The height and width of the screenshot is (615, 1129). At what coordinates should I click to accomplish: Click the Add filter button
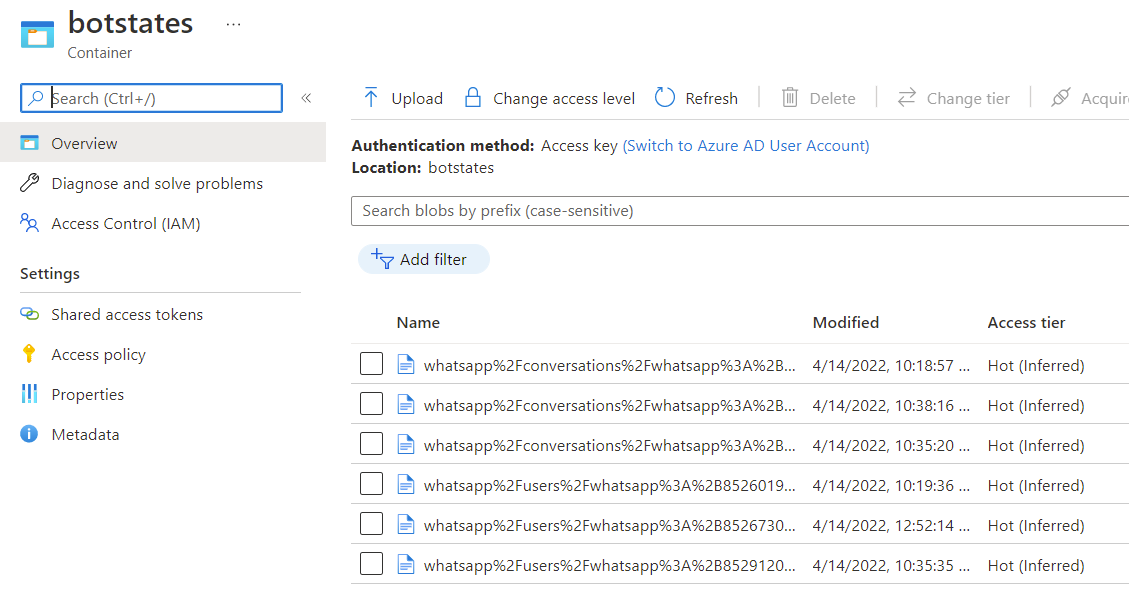(423, 259)
